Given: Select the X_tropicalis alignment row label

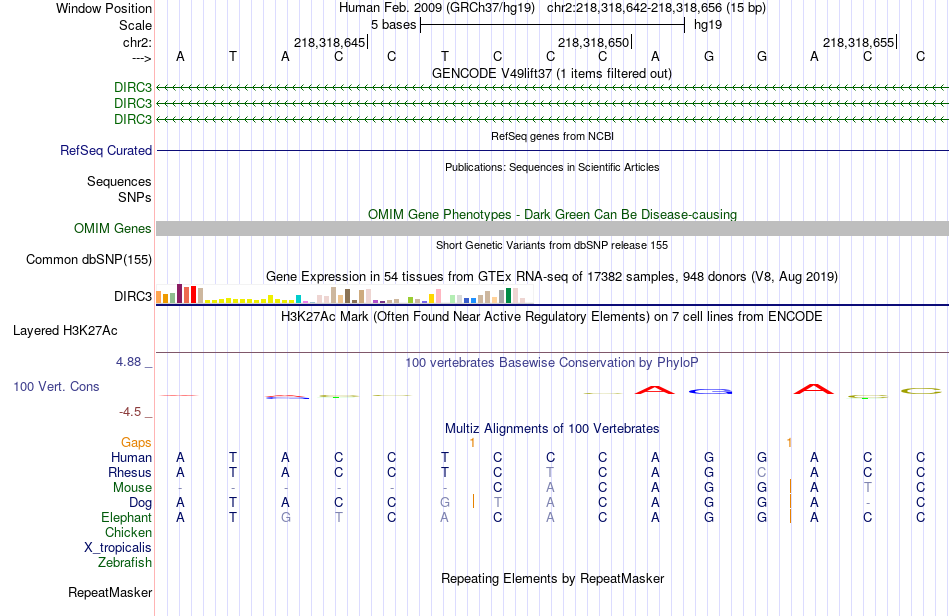Looking at the screenshot, I should pos(118,548).
